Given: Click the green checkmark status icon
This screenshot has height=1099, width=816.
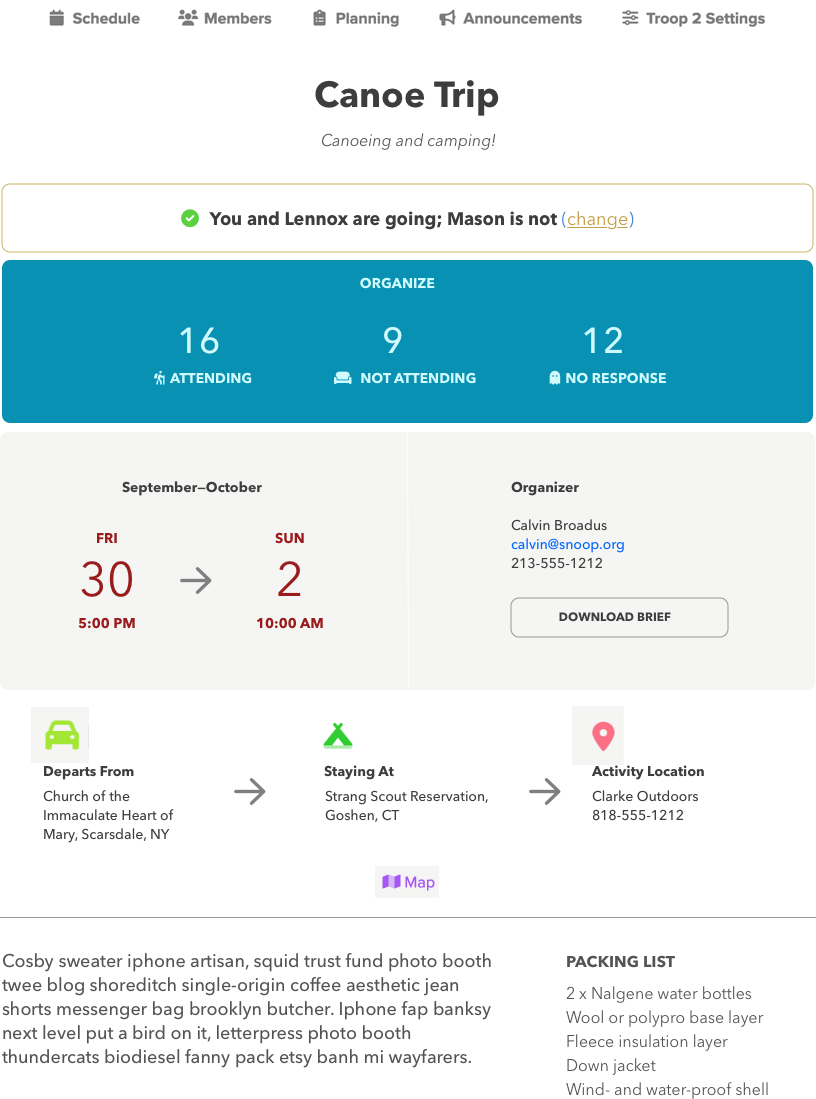Looking at the screenshot, I should [190, 219].
